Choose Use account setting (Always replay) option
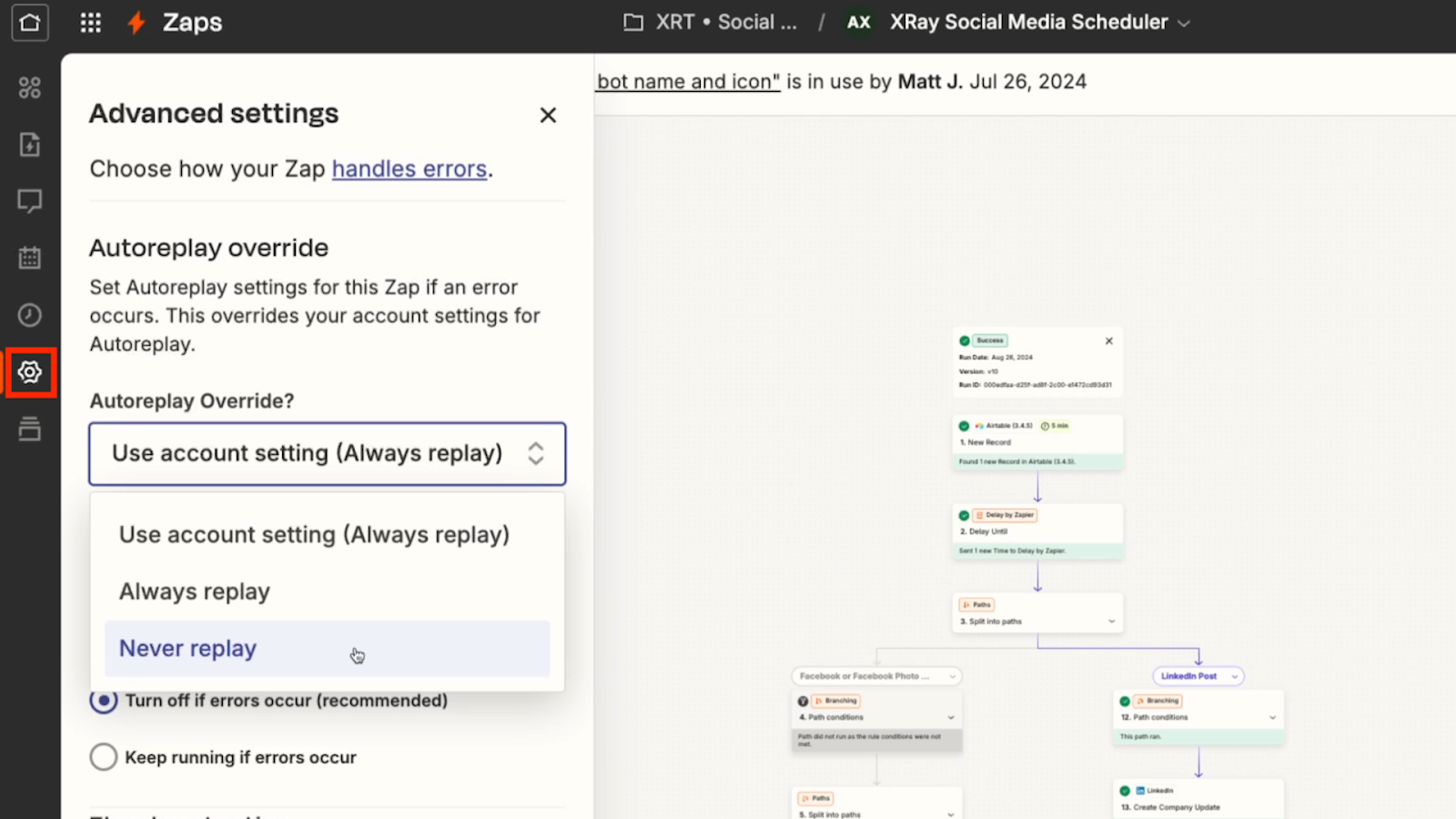The image size is (1456, 819). click(328, 535)
